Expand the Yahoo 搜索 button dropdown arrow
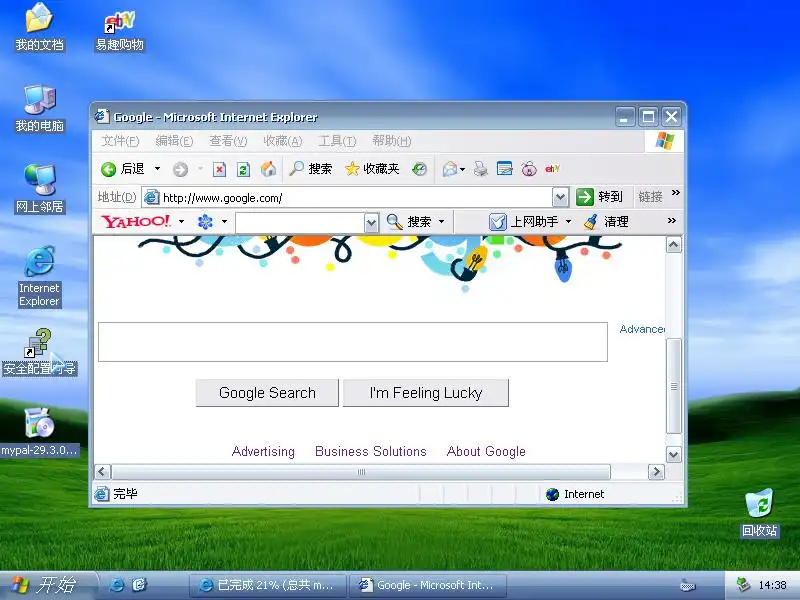The width and height of the screenshot is (800, 600). click(441, 222)
